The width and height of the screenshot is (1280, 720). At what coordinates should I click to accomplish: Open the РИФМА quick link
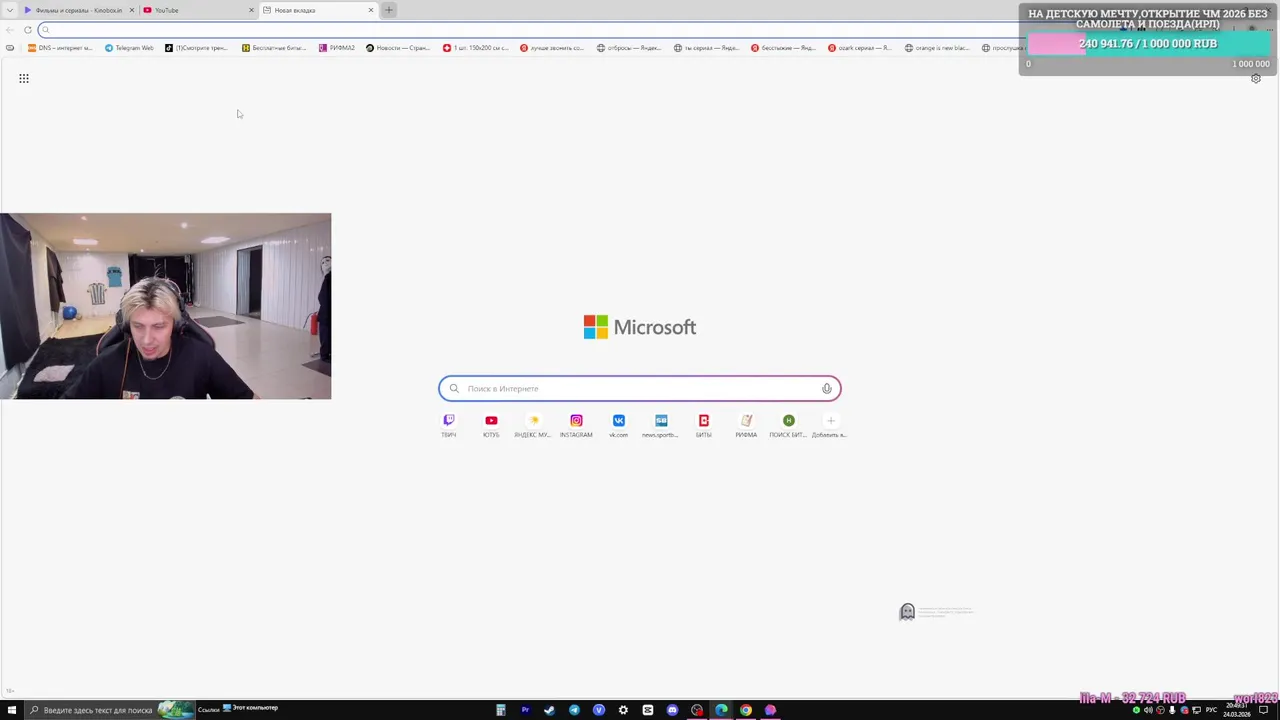[x=746, y=425]
